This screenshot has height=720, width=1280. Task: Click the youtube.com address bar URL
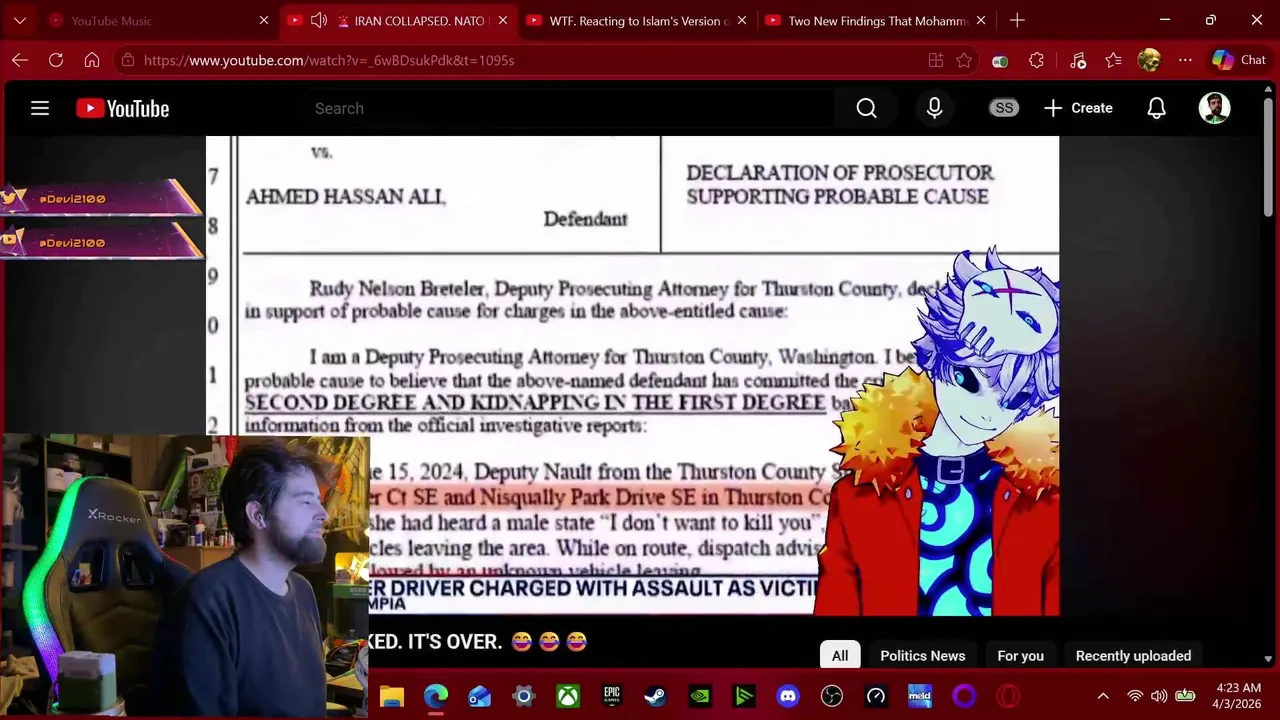click(329, 60)
